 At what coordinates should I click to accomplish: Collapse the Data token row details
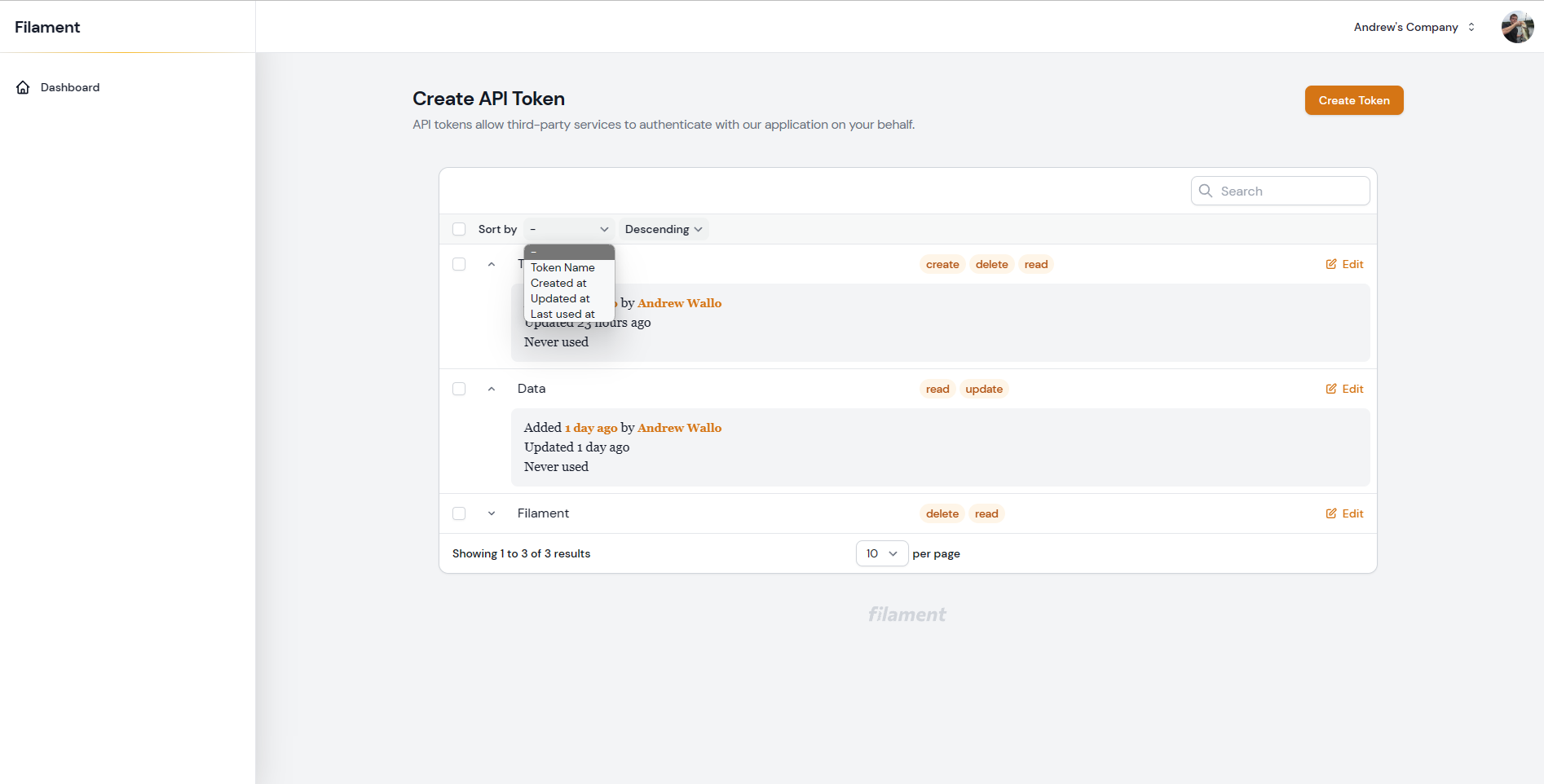click(x=492, y=389)
